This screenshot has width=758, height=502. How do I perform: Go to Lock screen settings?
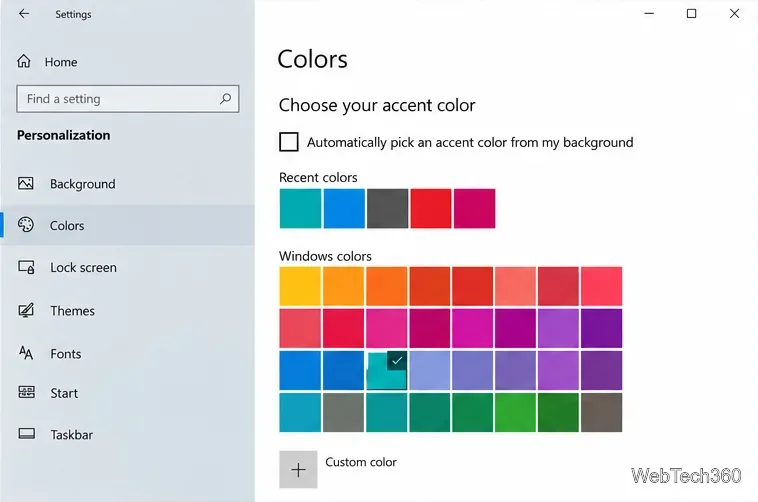click(x=127, y=267)
